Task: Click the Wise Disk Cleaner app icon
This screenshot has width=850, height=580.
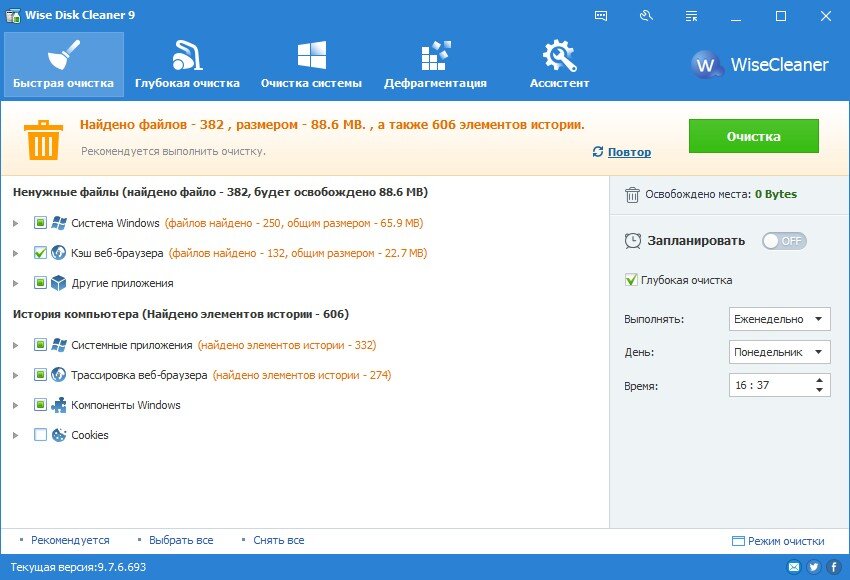Action: click(x=12, y=15)
